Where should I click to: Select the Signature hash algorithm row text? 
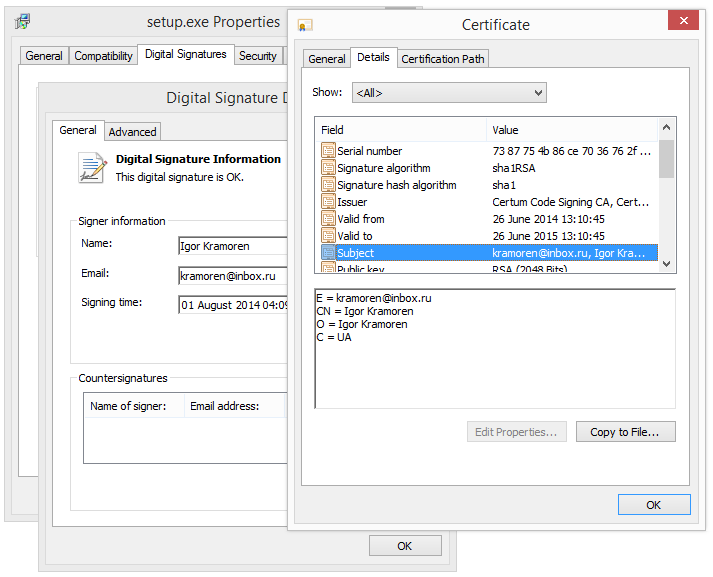click(397, 185)
